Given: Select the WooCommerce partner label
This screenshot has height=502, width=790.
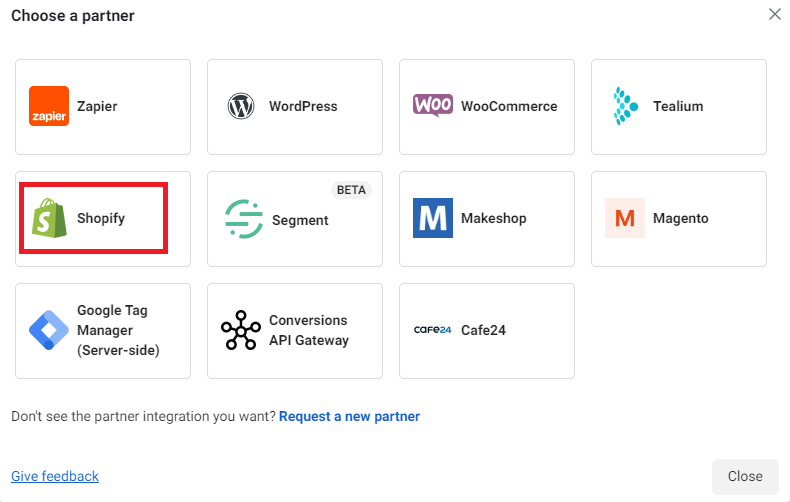Looking at the screenshot, I should pos(509,106).
